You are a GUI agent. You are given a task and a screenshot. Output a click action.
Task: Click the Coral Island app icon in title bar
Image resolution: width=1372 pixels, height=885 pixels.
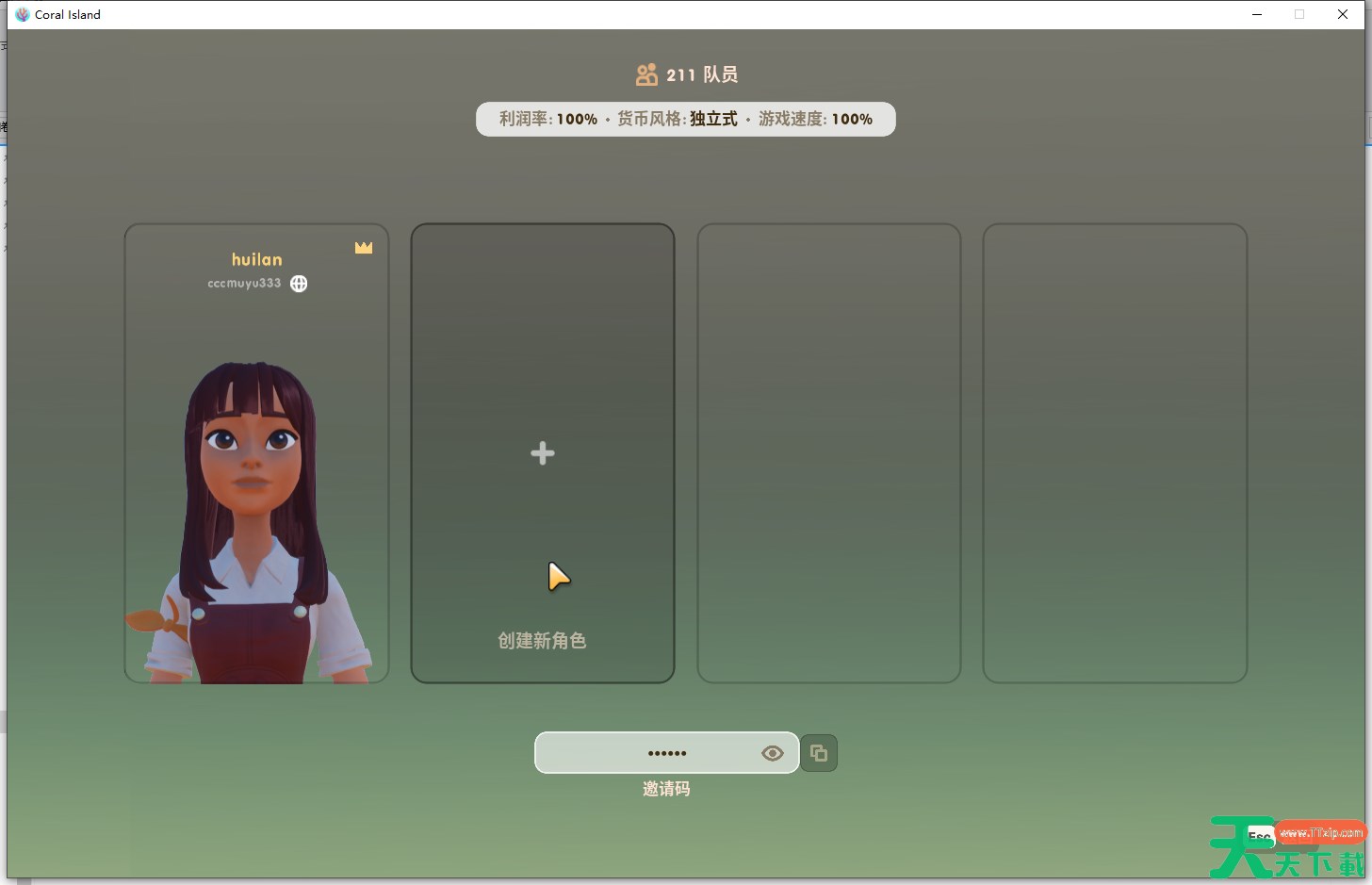point(23,14)
